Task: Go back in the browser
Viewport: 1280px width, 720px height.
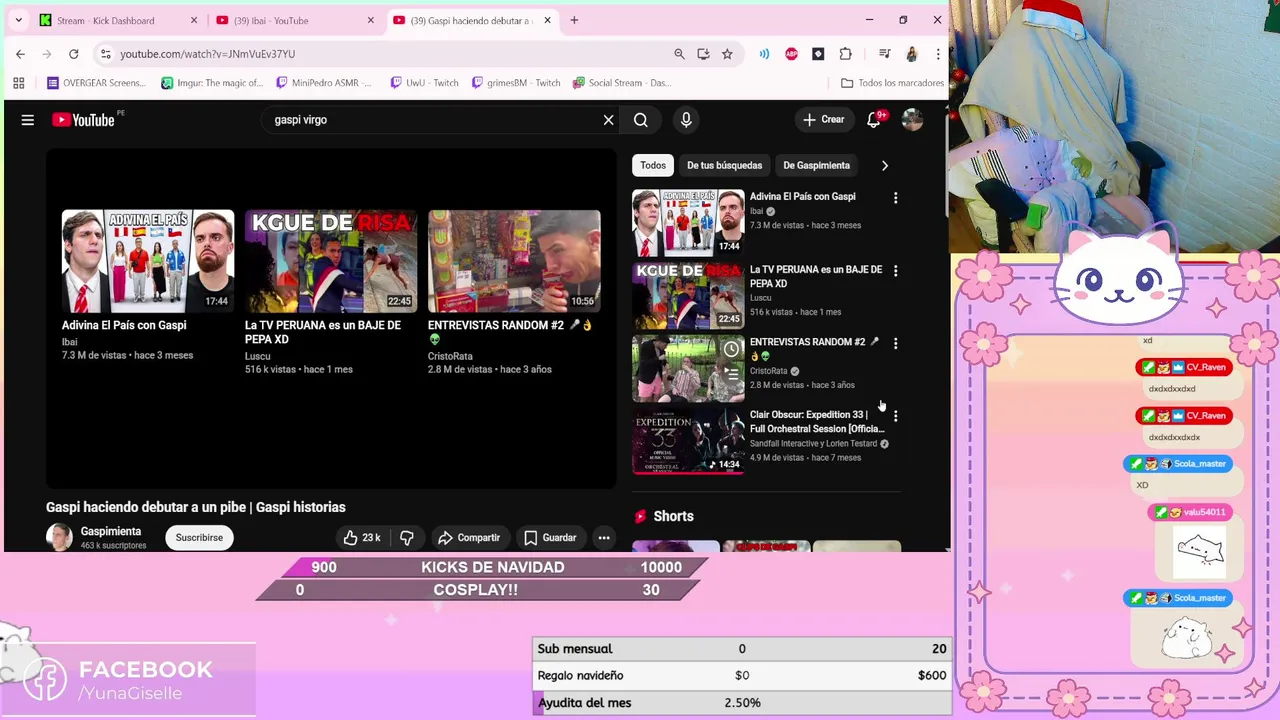Action: point(20,54)
